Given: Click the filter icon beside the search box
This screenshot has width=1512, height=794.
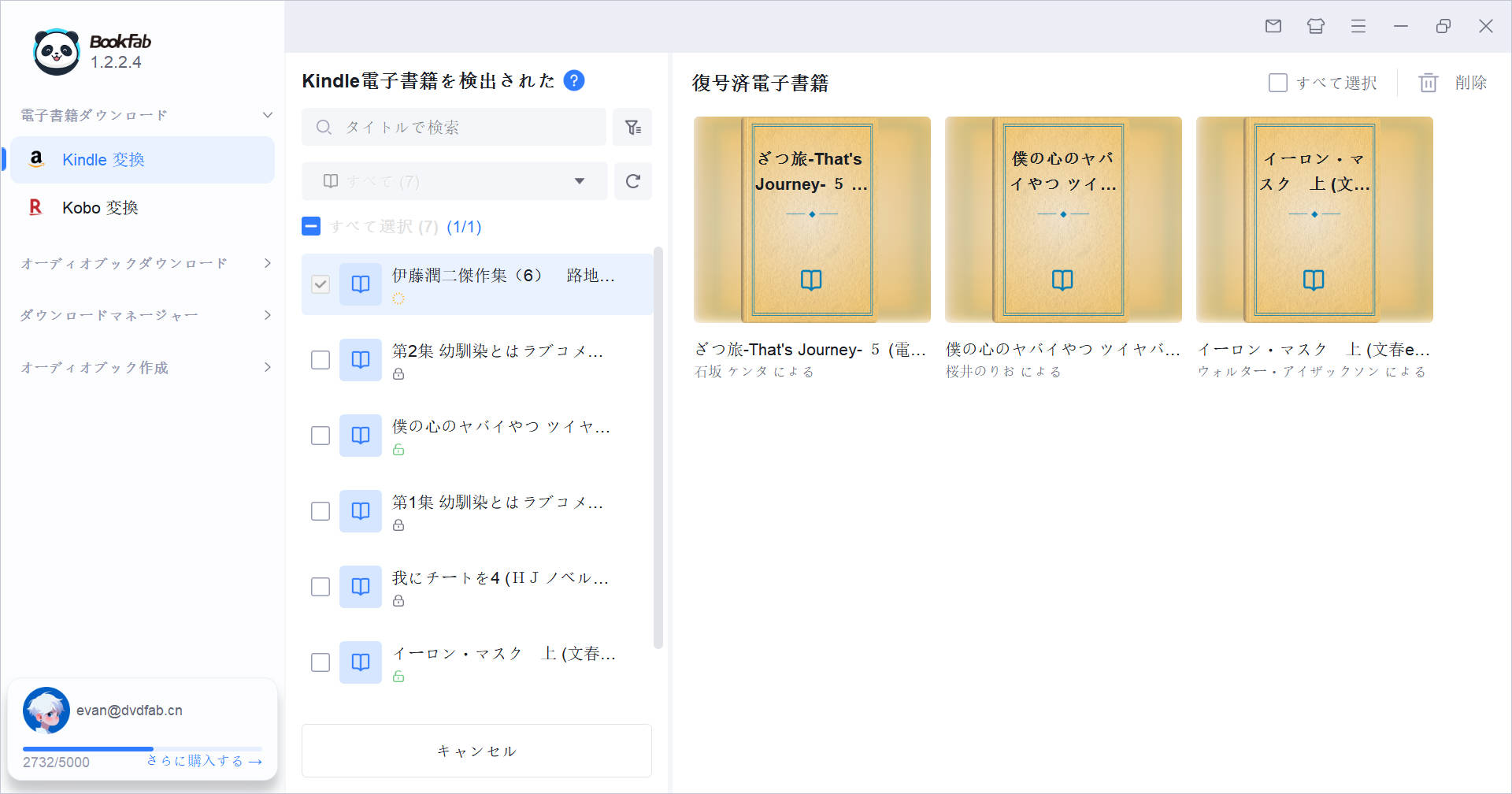Looking at the screenshot, I should click(632, 127).
